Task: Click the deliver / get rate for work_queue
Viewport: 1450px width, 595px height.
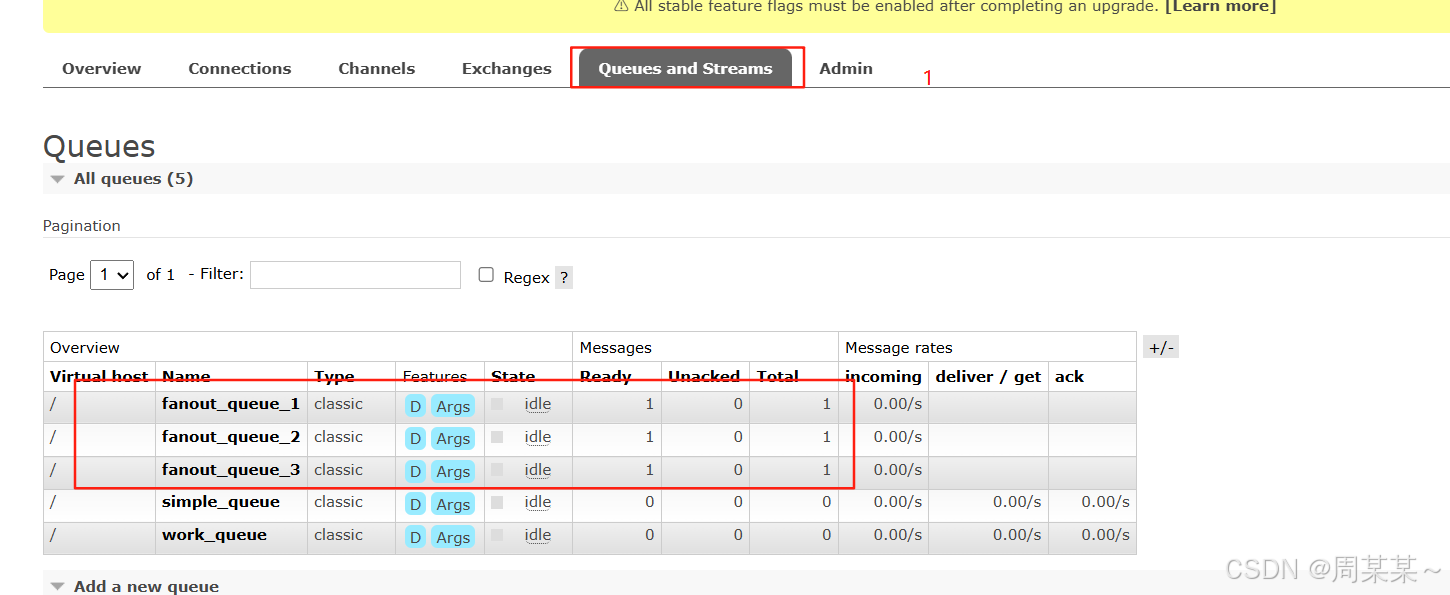Action: point(1017,535)
